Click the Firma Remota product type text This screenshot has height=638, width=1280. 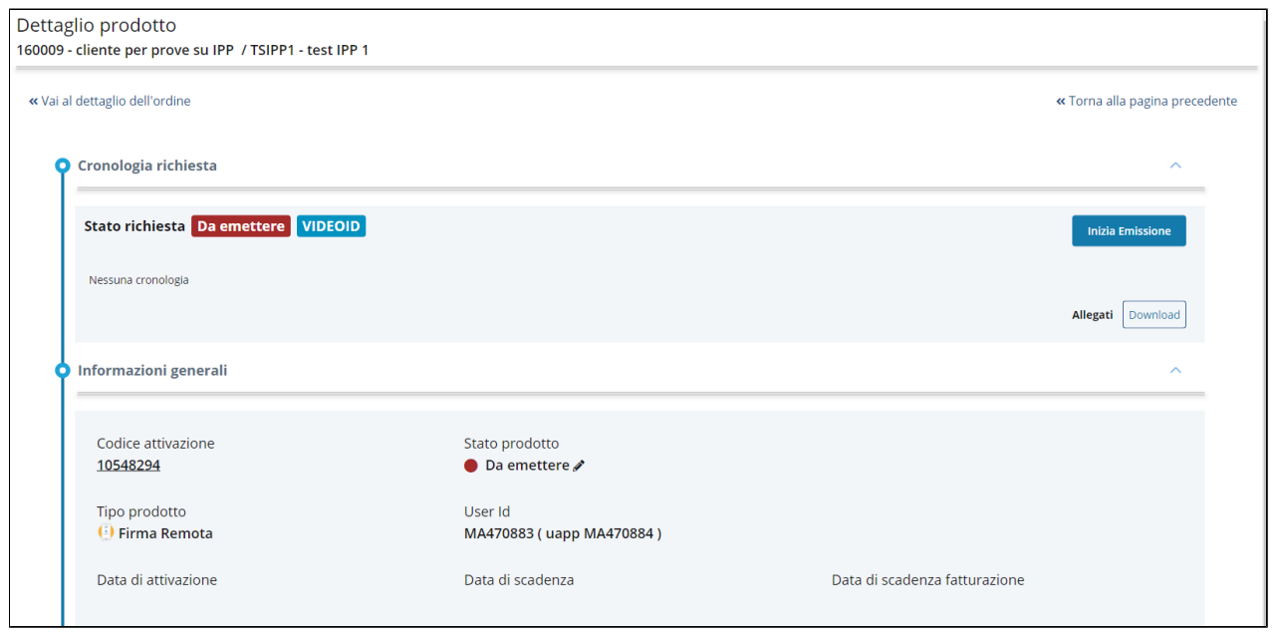(165, 534)
